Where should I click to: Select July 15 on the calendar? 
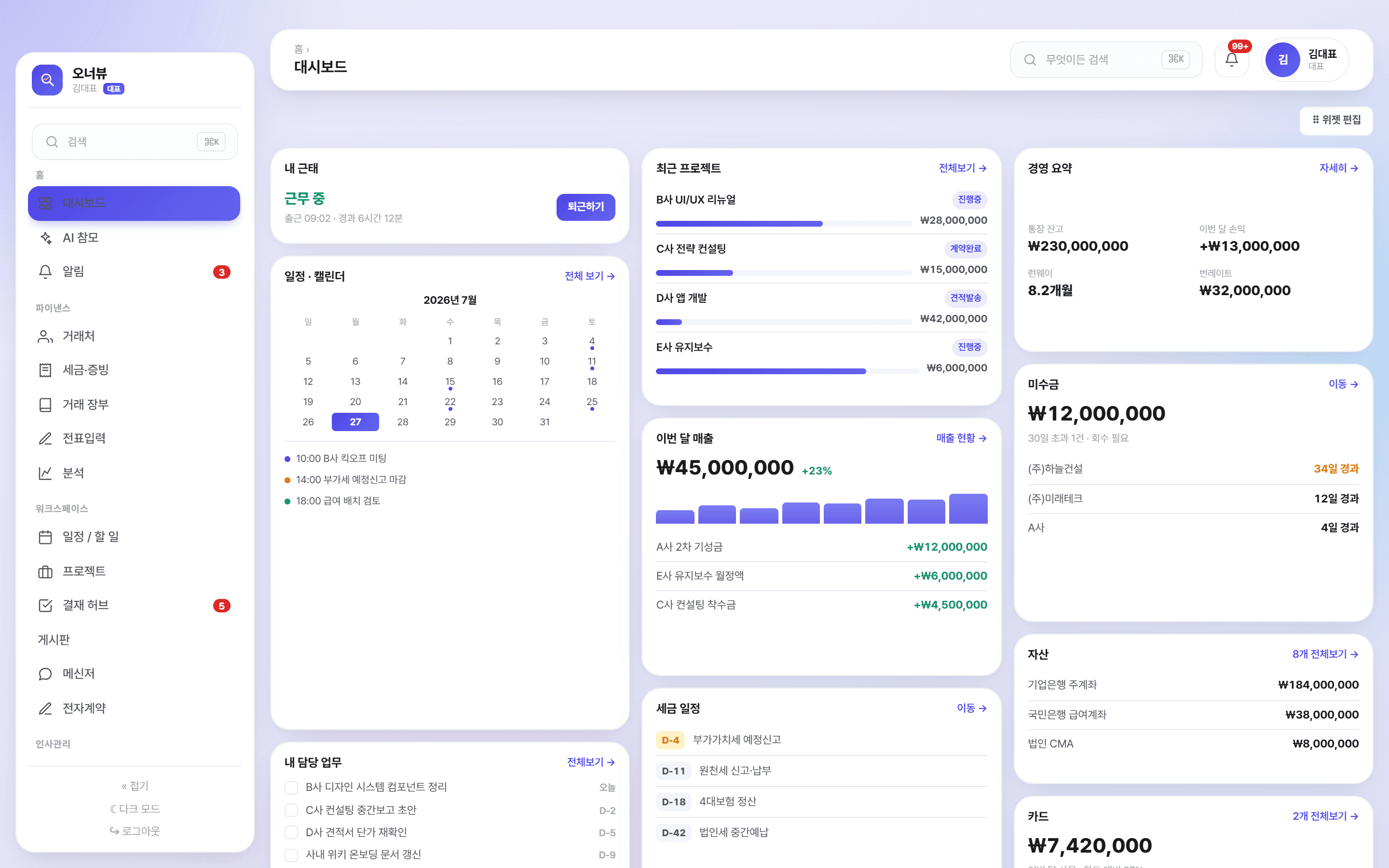point(450,382)
